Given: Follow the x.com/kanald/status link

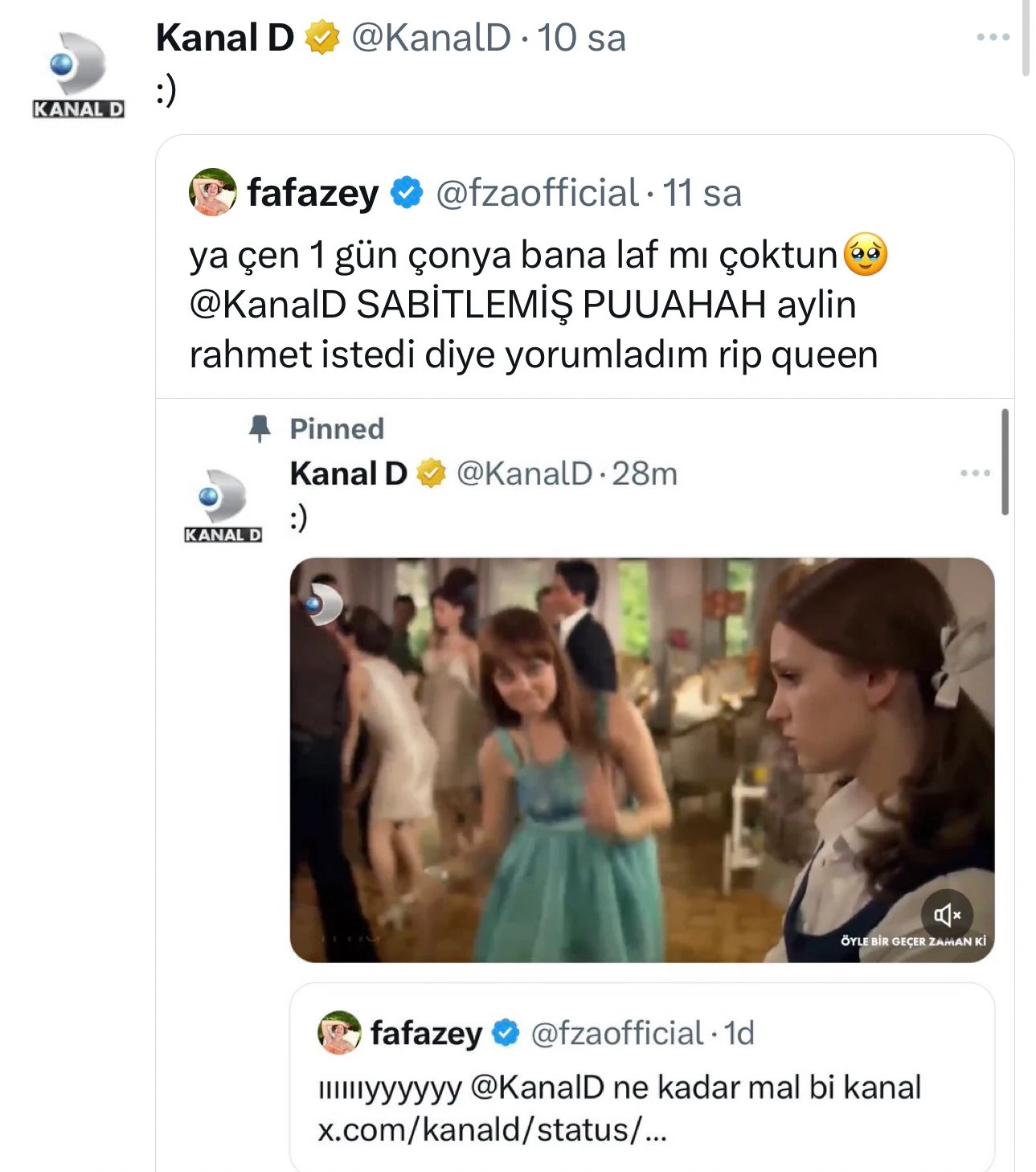Looking at the screenshot, I should [491, 1129].
